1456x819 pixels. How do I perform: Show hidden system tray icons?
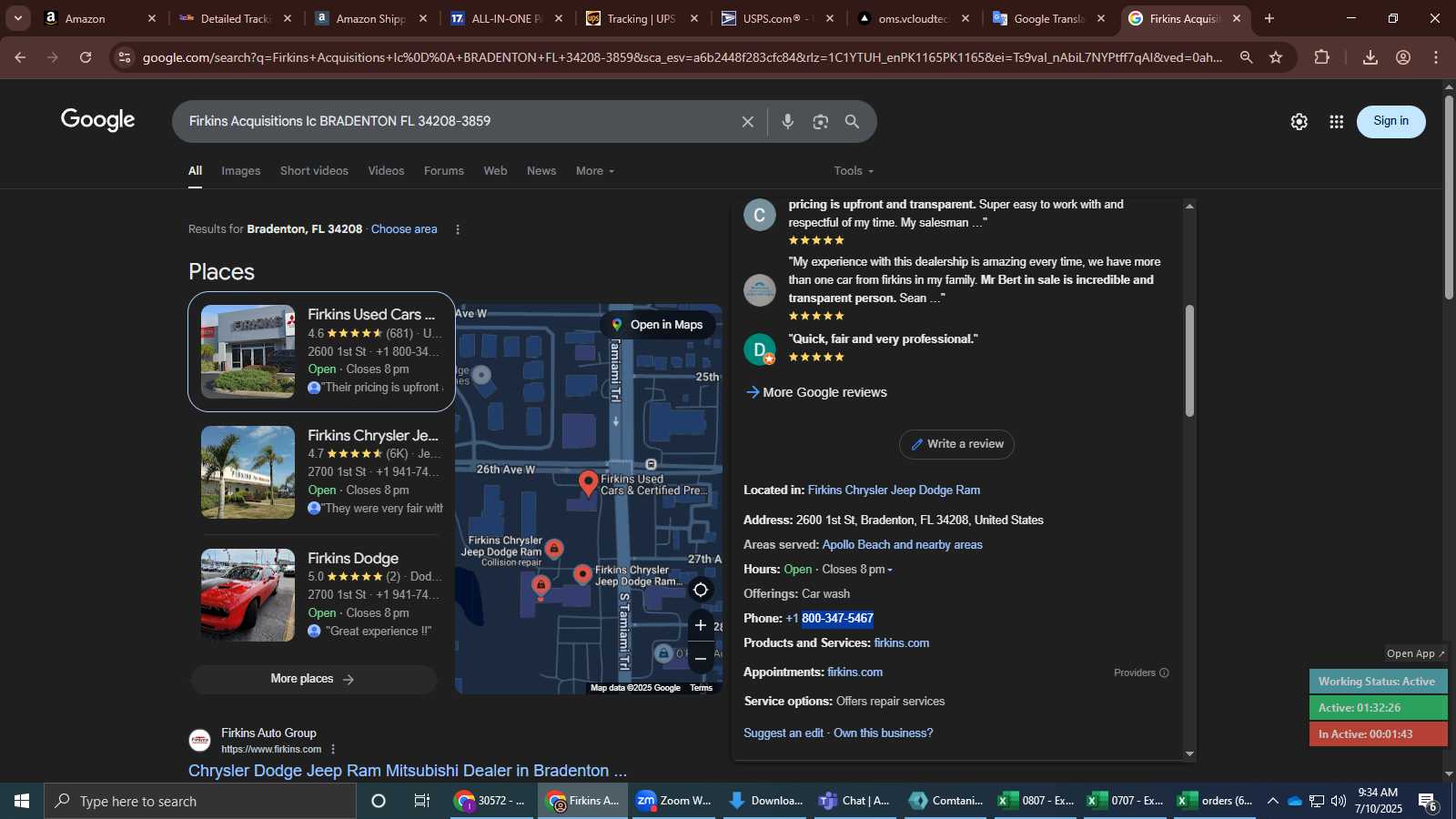click(1272, 801)
